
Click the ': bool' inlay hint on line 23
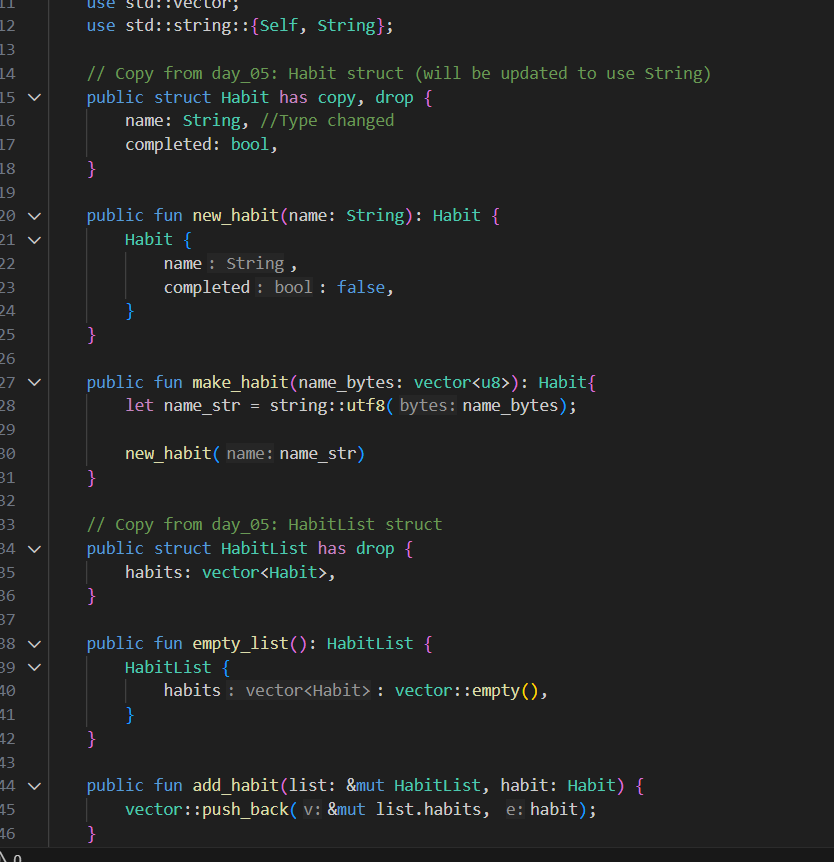[285, 288]
